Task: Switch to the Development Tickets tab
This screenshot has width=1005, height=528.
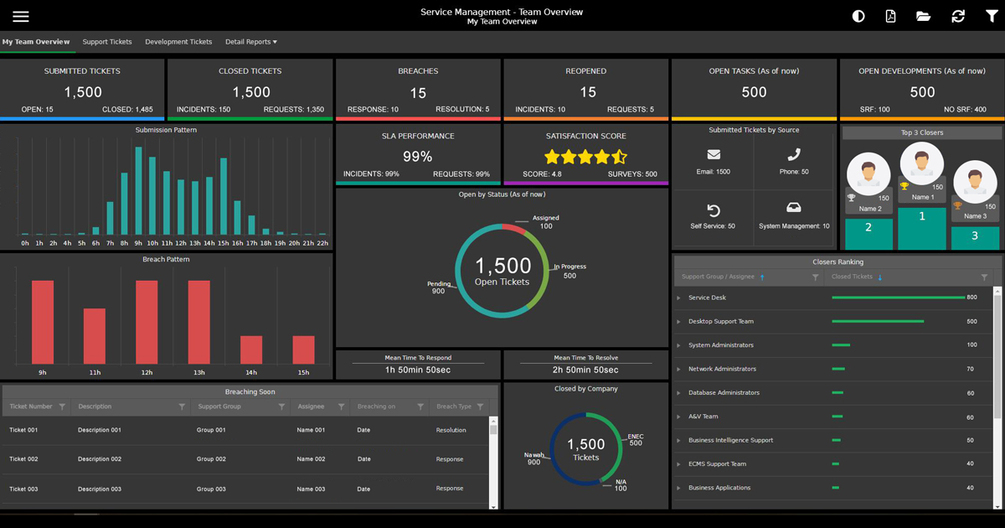Action: pyautogui.click(x=178, y=42)
